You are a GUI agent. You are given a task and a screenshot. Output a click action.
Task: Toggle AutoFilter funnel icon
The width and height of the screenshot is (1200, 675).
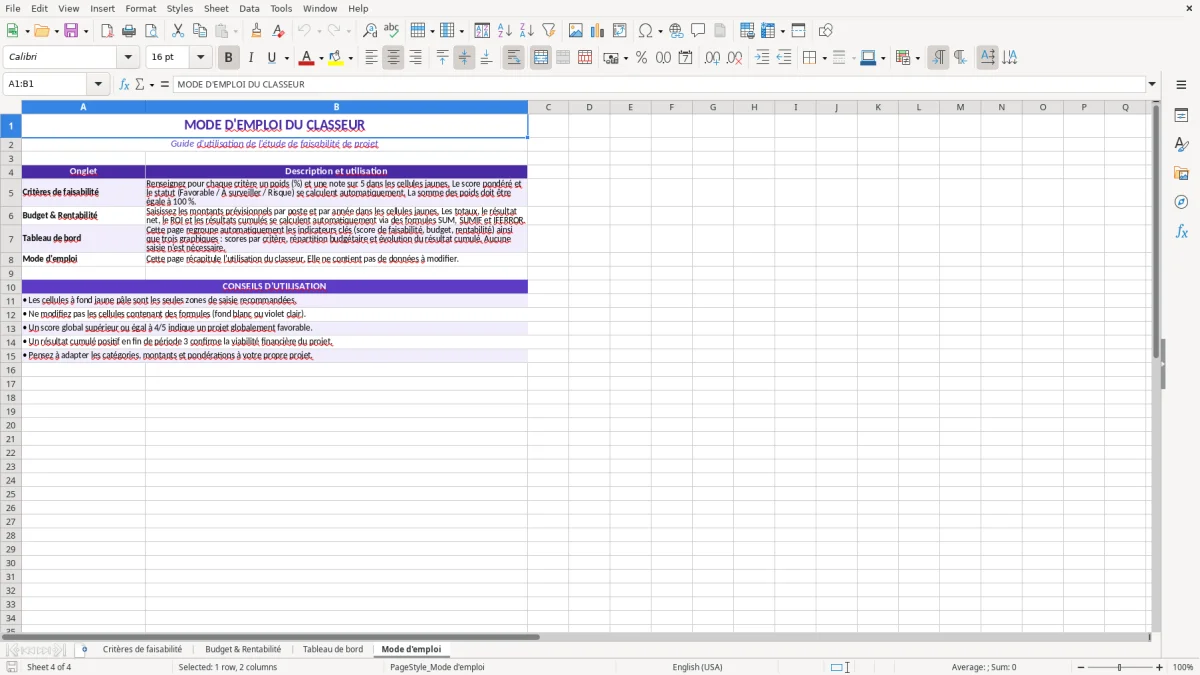(549, 31)
